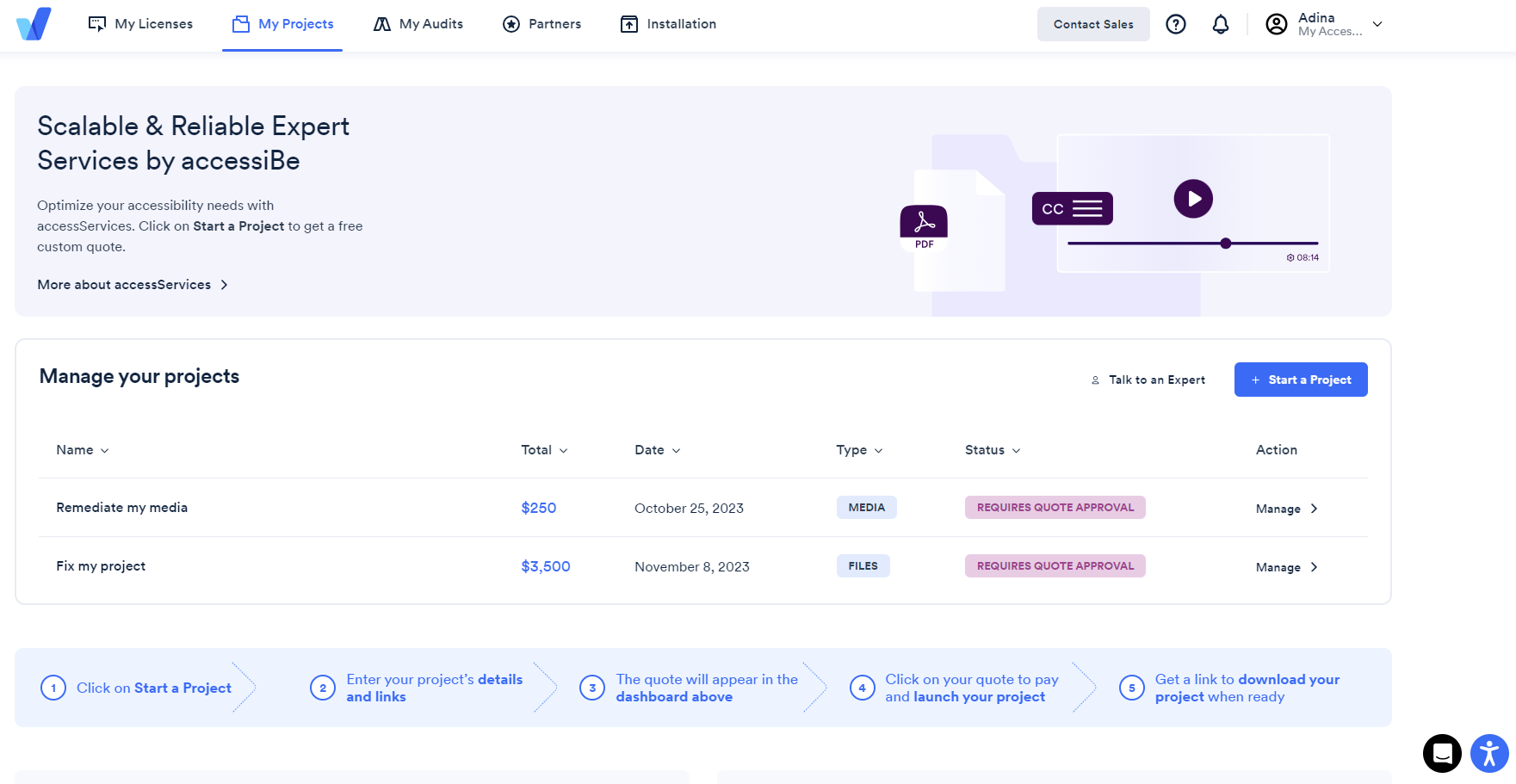The width and height of the screenshot is (1516, 784).
Task: Manage the Remediate my media project
Action: 1281,508
